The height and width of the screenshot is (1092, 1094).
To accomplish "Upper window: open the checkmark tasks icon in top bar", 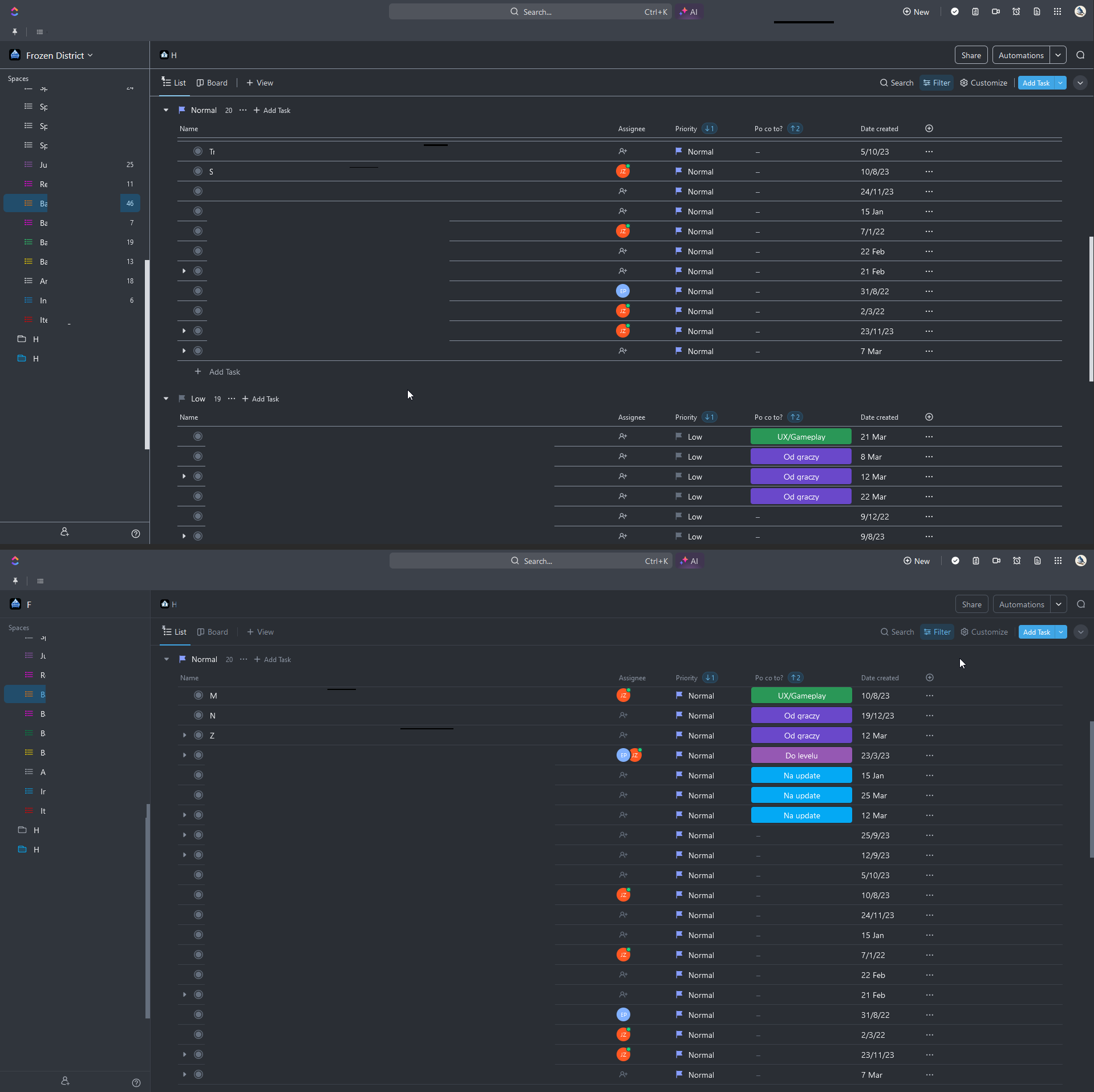I will pos(955,11).
